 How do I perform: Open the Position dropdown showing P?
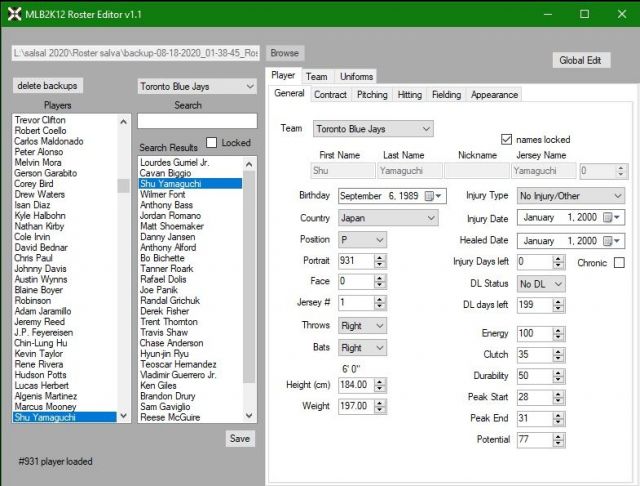(362, 240)
